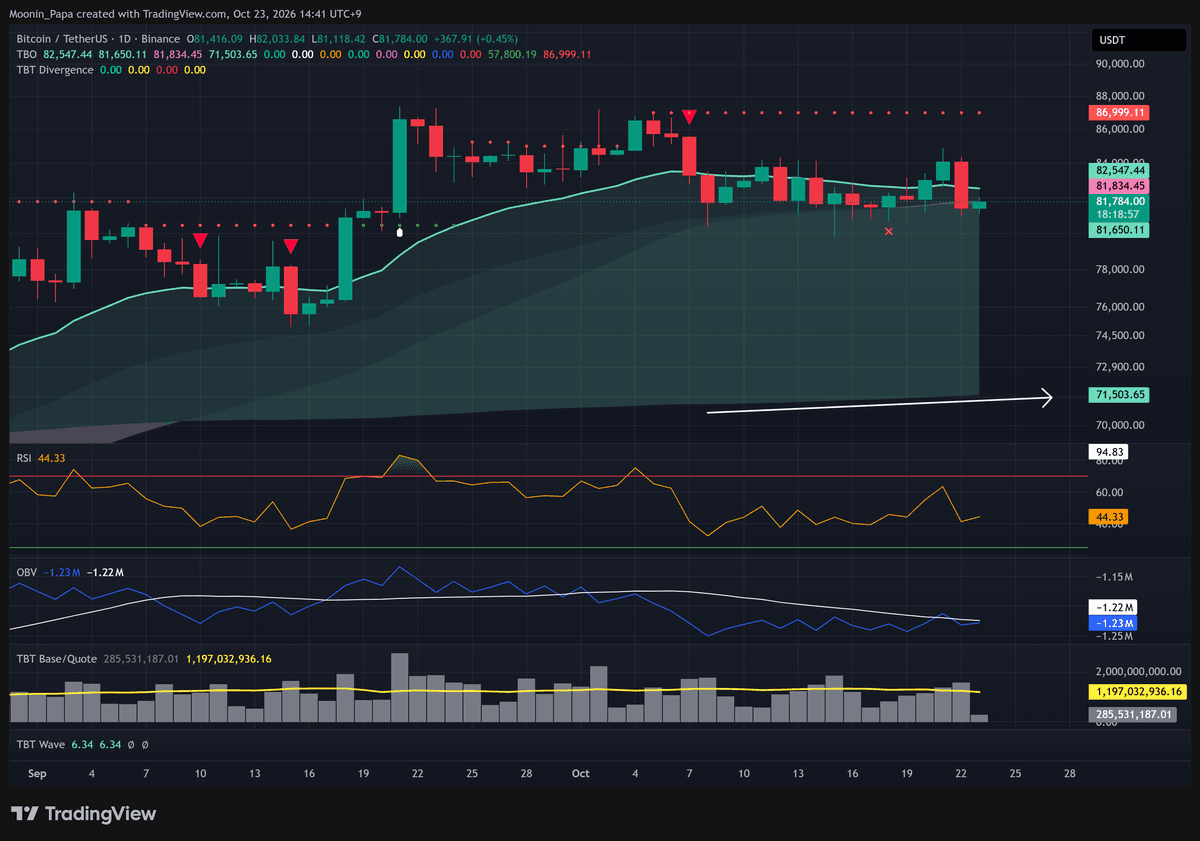Image resolution: width=1200 pixels, height=841 pixels.
Task: Click the 78,000.00 tick on the price axis
Action: click(x=1119, y=270)
